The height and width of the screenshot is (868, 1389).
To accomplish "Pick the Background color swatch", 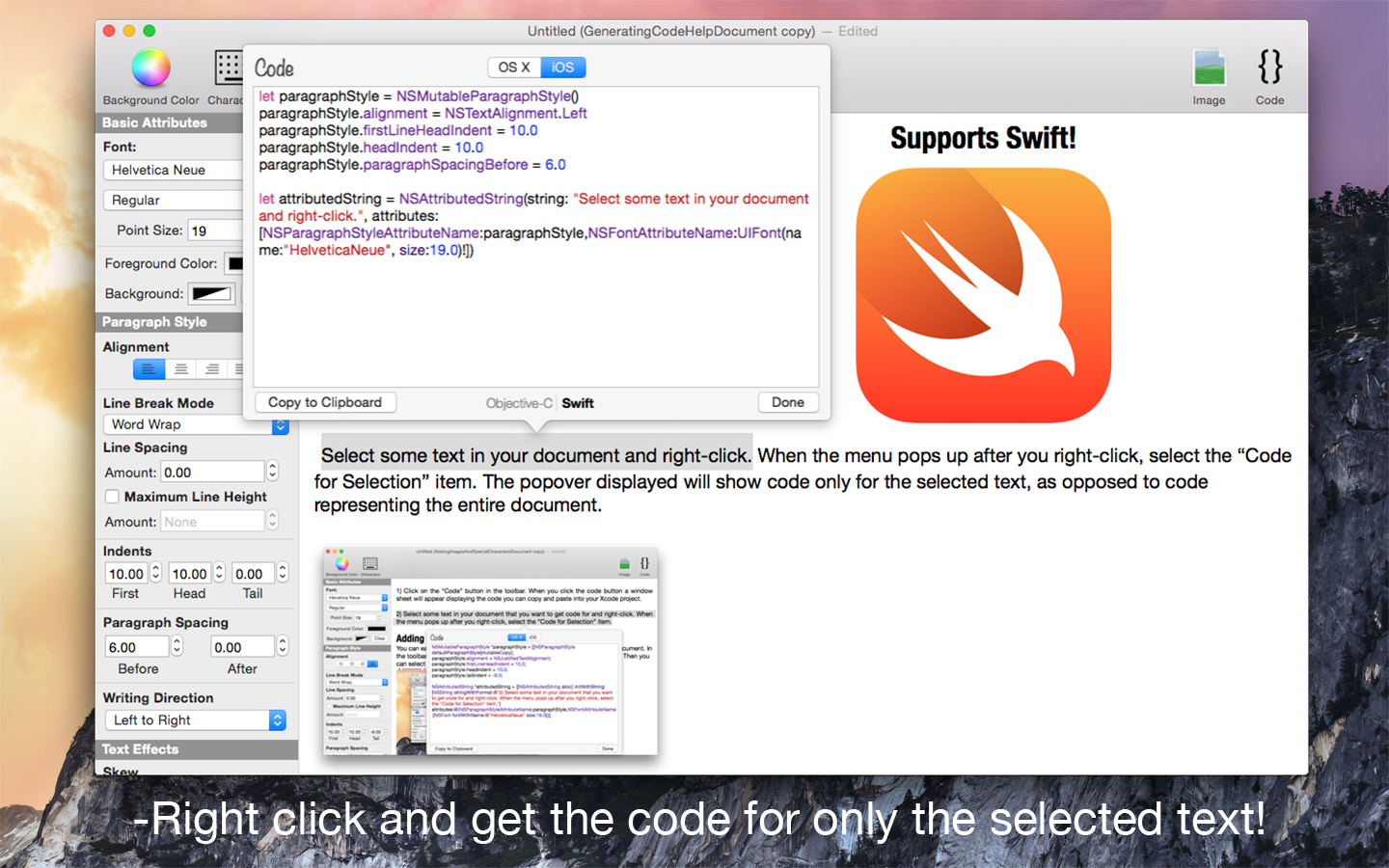I will [x=211, y=294].
